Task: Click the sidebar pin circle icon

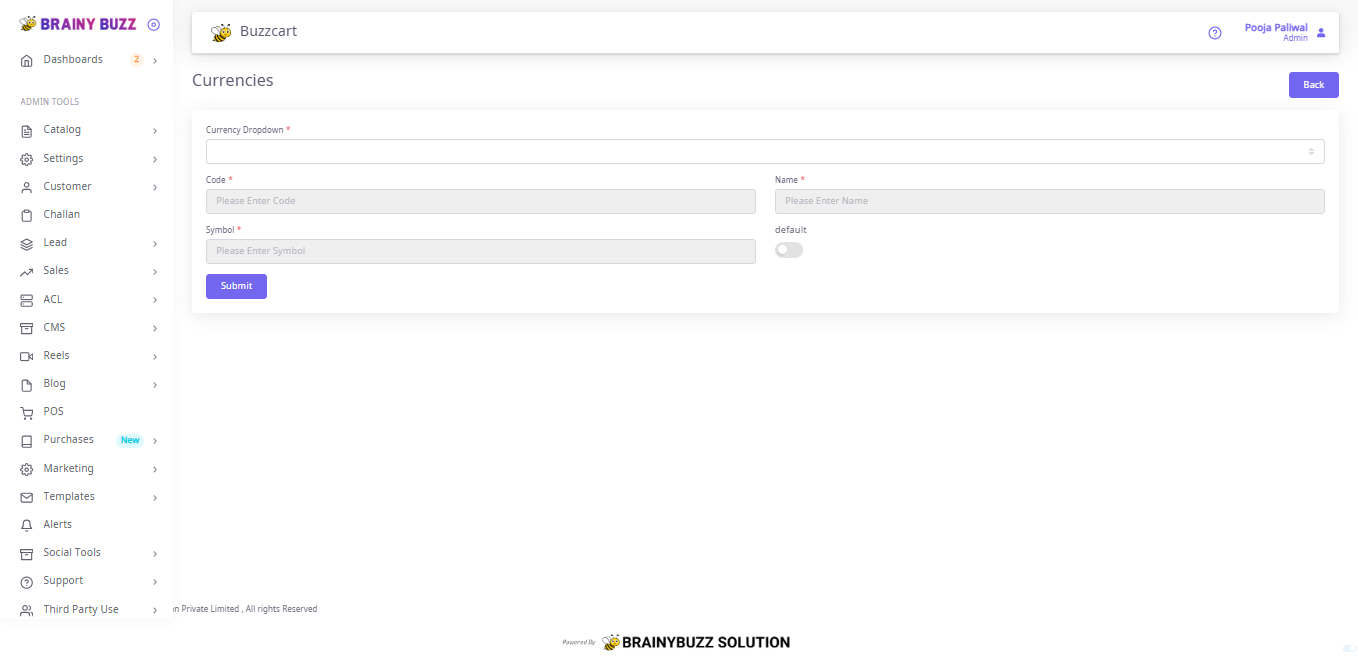Action: (153, 24)
